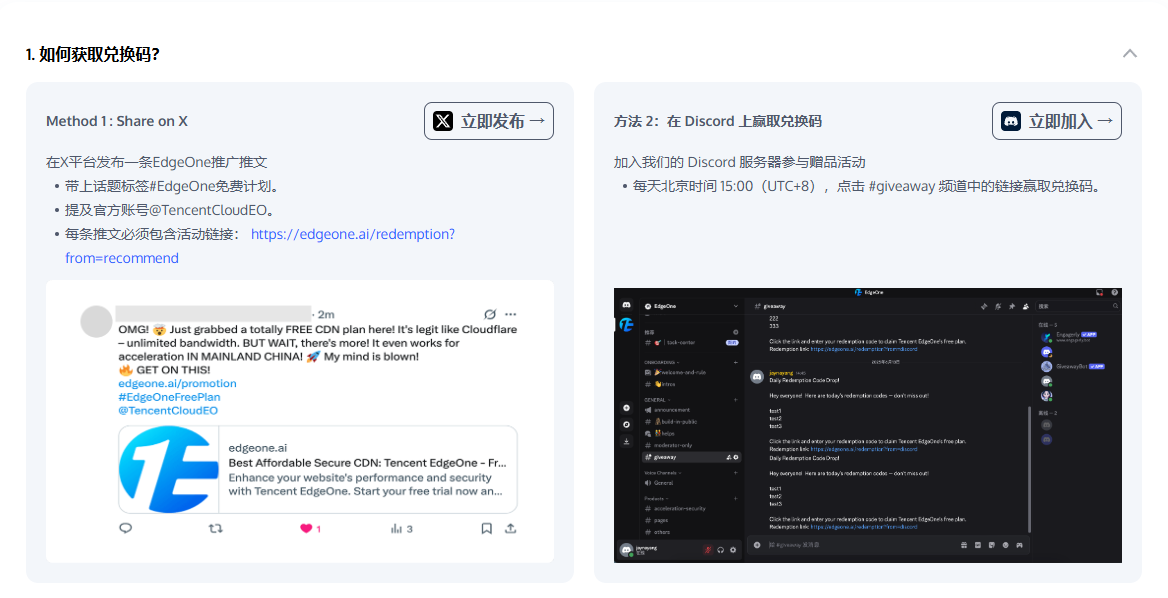Like the tweet with heart icon

pyautogui.click(x=306, y=528)
